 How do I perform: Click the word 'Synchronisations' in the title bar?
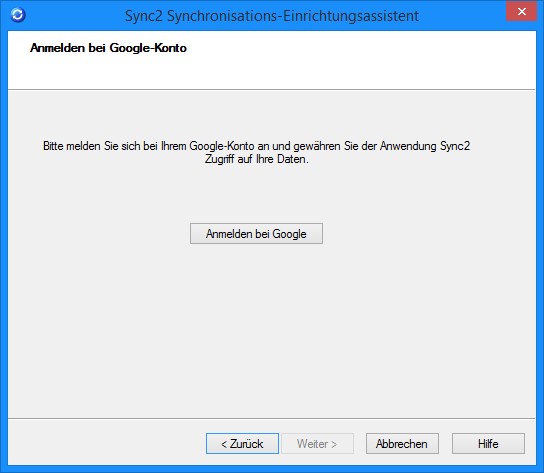click(224, 16)
